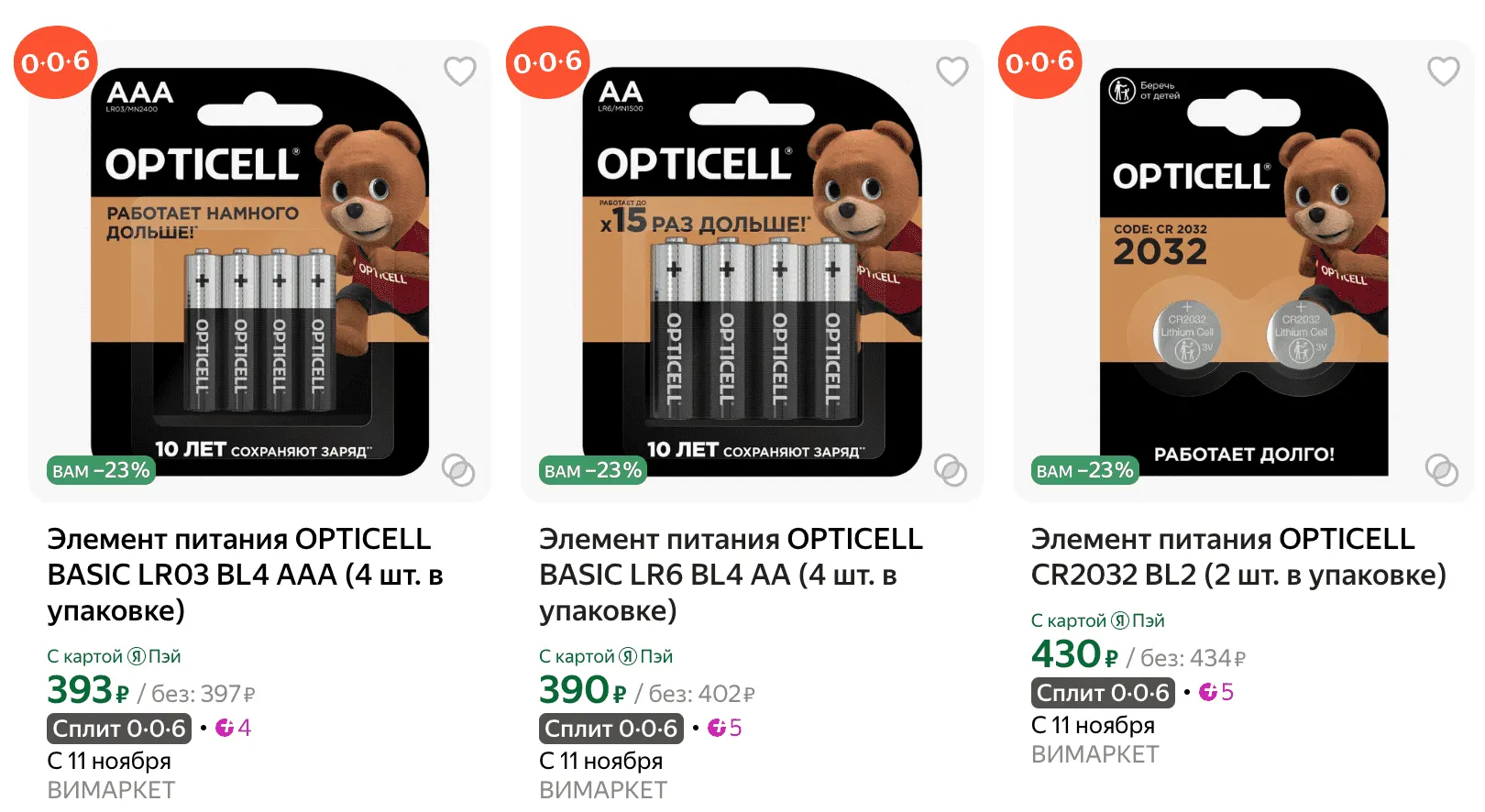Add AAA batteries to favorites with heart

click(459, 71)
